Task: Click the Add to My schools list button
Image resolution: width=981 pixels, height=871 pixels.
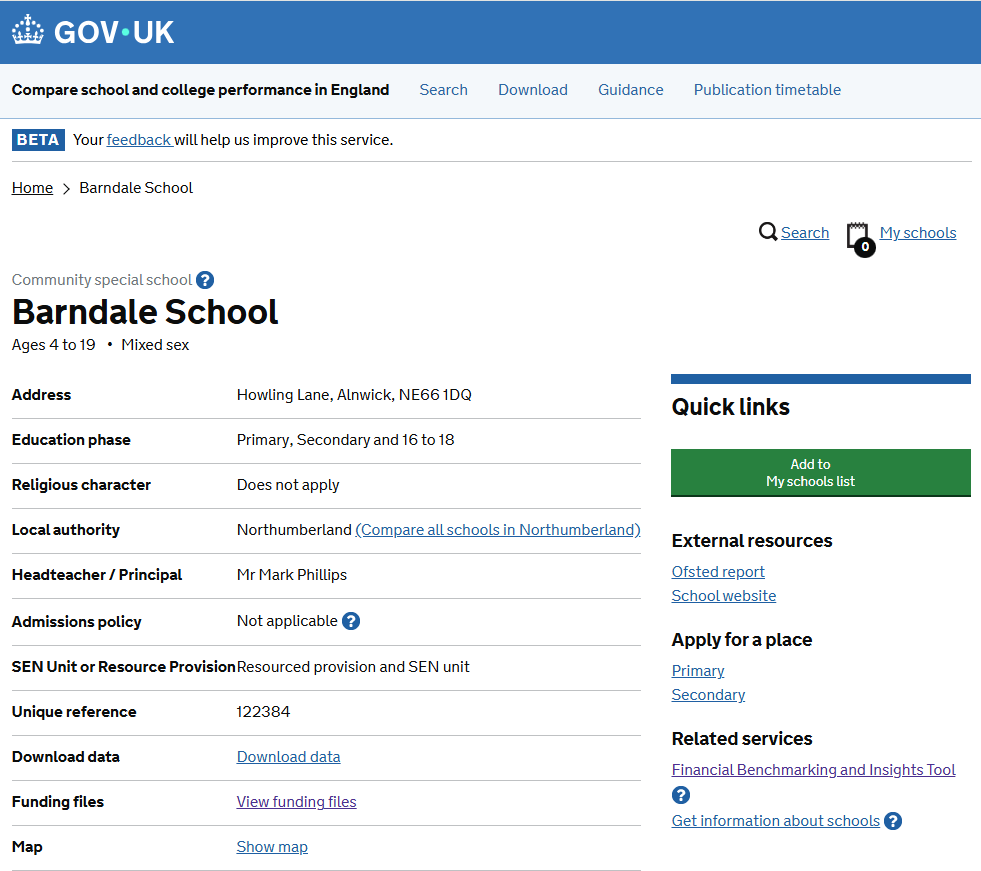Action: click(820, 472)
